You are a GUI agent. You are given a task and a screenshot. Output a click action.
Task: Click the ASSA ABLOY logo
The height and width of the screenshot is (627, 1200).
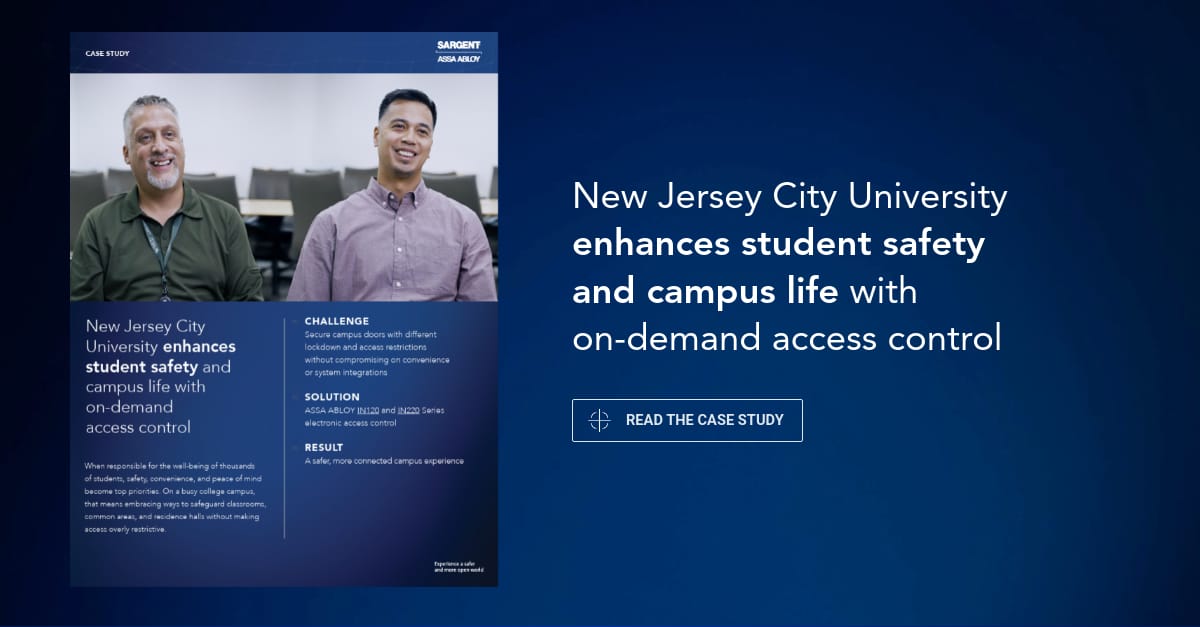459,59
